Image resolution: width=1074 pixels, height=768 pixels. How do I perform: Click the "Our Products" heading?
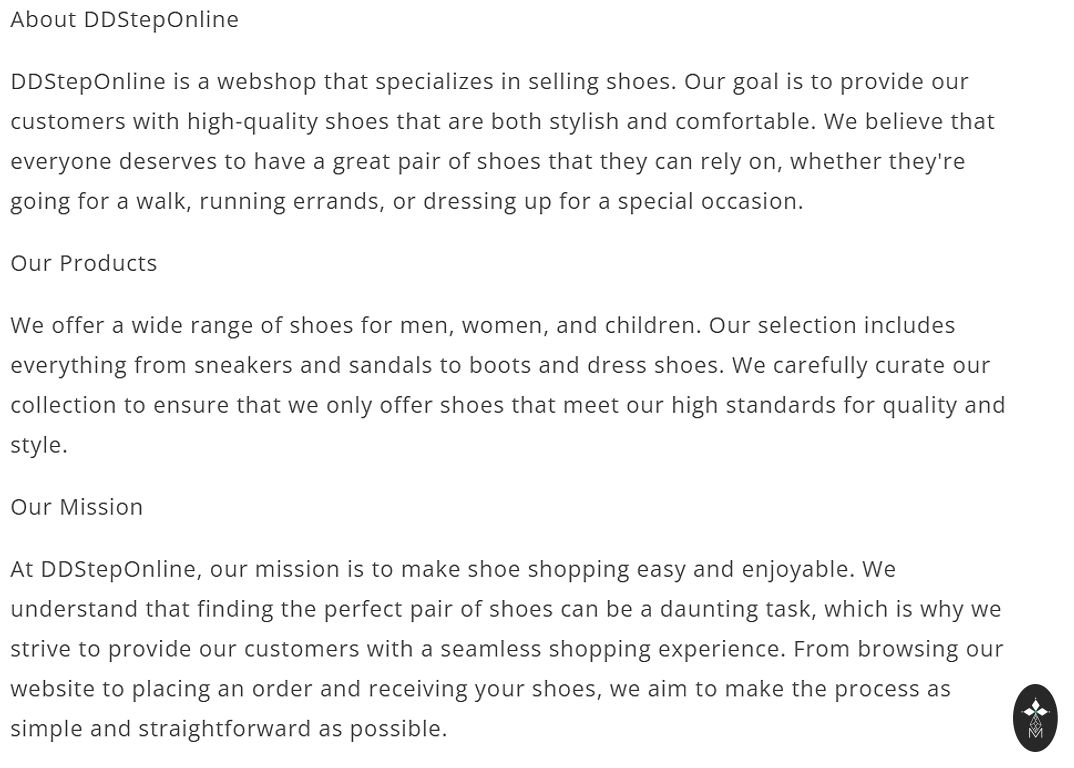[x=84, y=263]
